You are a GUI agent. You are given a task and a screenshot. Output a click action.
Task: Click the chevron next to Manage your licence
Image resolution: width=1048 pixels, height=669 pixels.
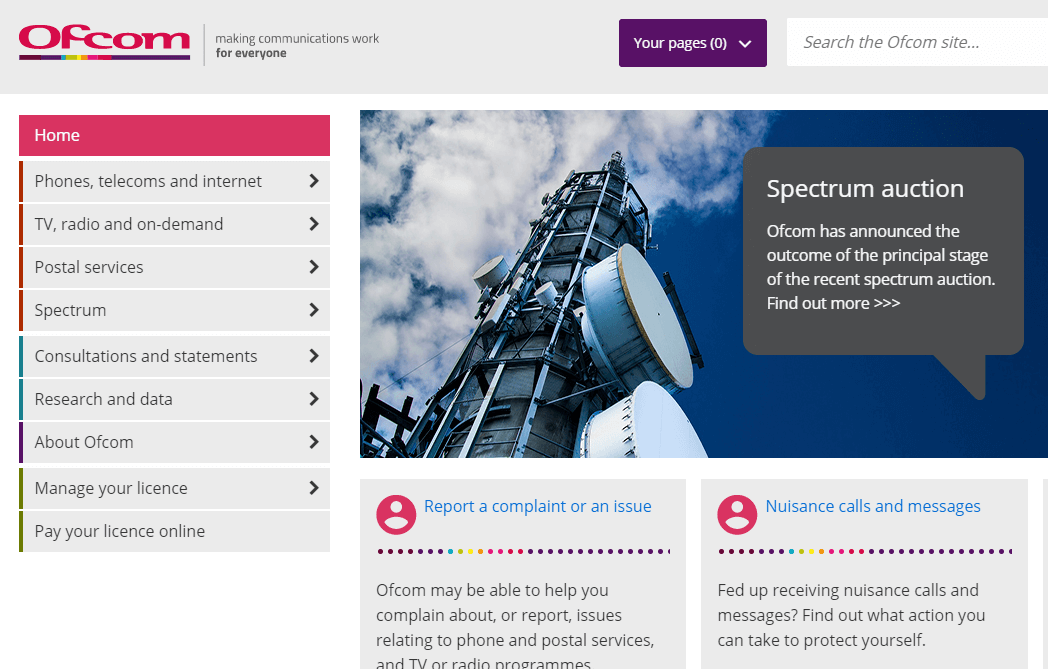tap(315, 488)
